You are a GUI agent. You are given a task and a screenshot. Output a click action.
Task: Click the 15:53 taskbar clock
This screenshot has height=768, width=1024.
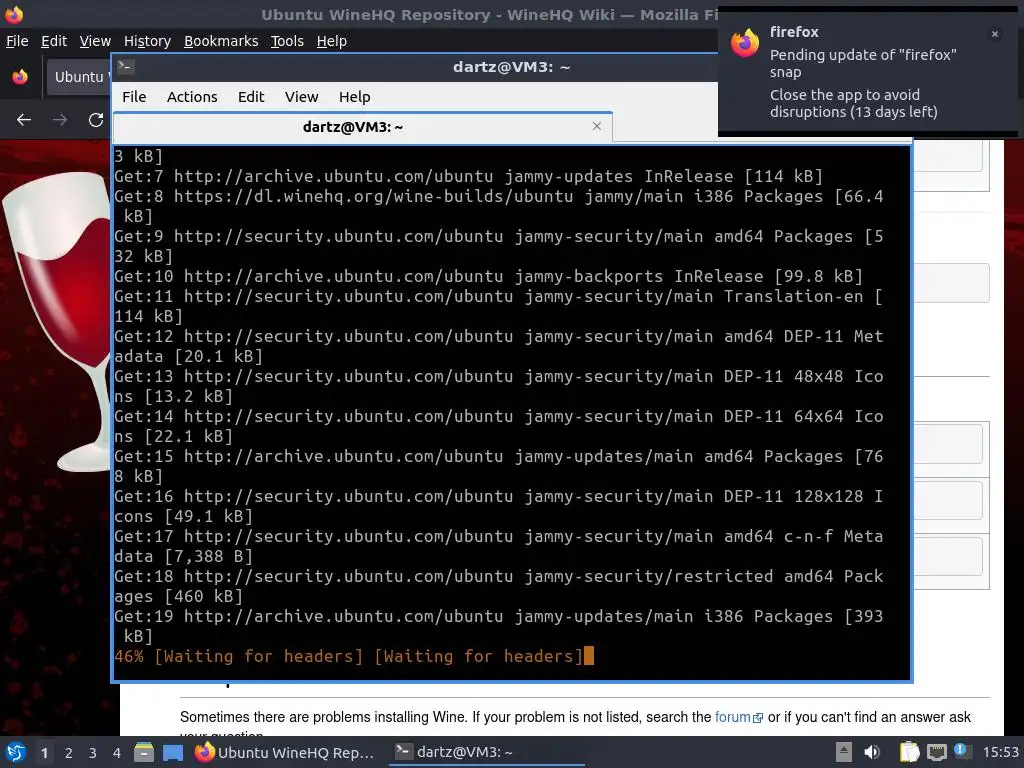[x=1000, y=752]
